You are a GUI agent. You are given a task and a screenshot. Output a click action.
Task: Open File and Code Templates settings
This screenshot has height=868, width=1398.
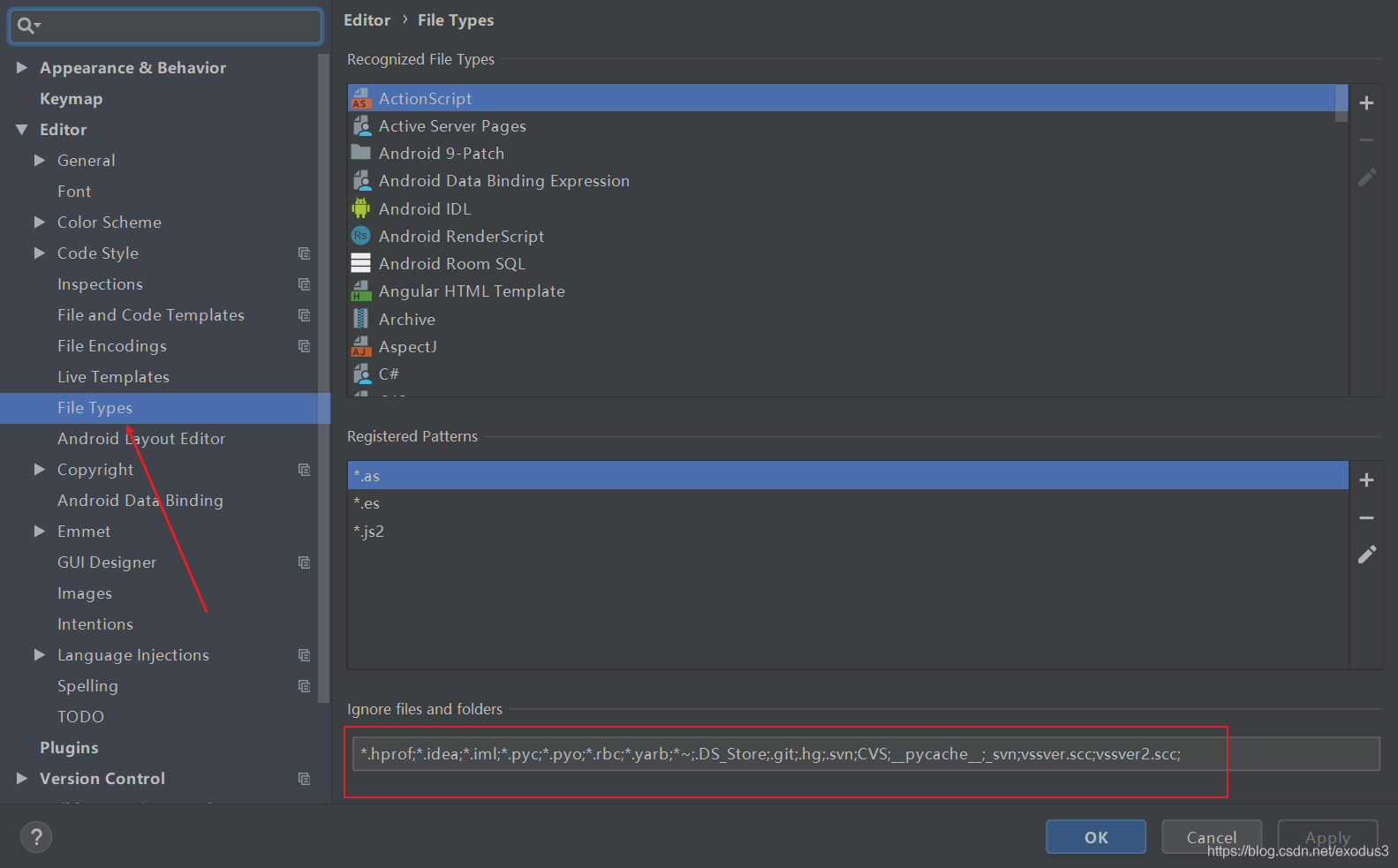pyautogui.click(x=151, y=315)
